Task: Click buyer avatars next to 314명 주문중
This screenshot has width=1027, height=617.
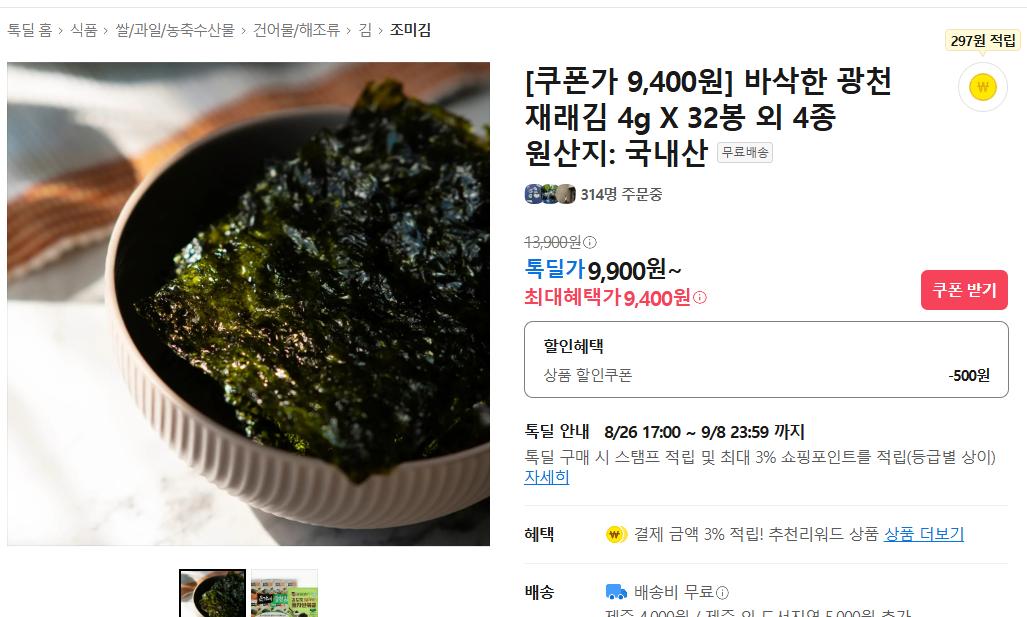Action: [x=550, y=194]
